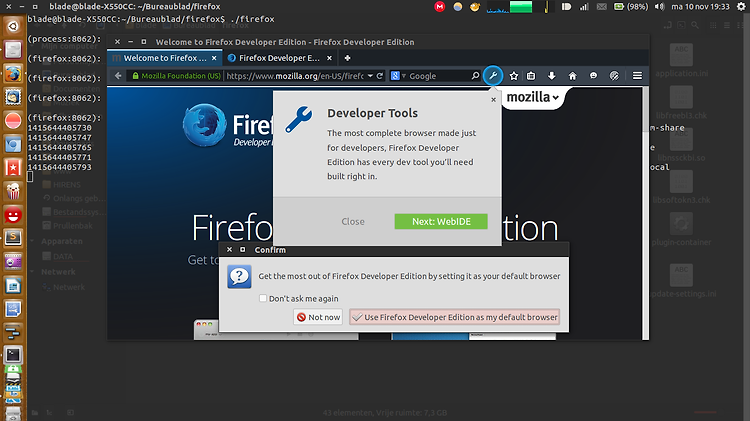
Task: Switch to 'Welcome to Firefox' tab
Action: tap(165, 58)
